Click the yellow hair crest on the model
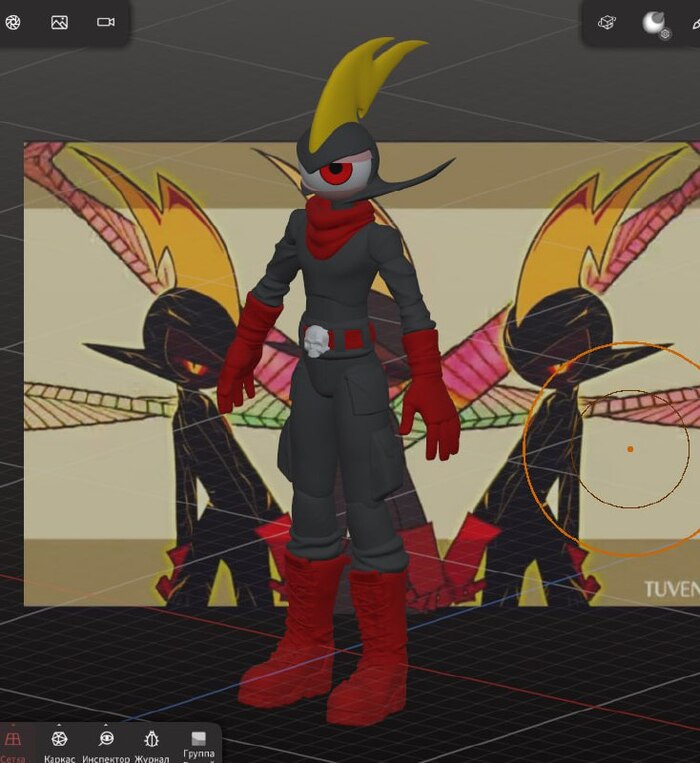 [x=350, y=95]
